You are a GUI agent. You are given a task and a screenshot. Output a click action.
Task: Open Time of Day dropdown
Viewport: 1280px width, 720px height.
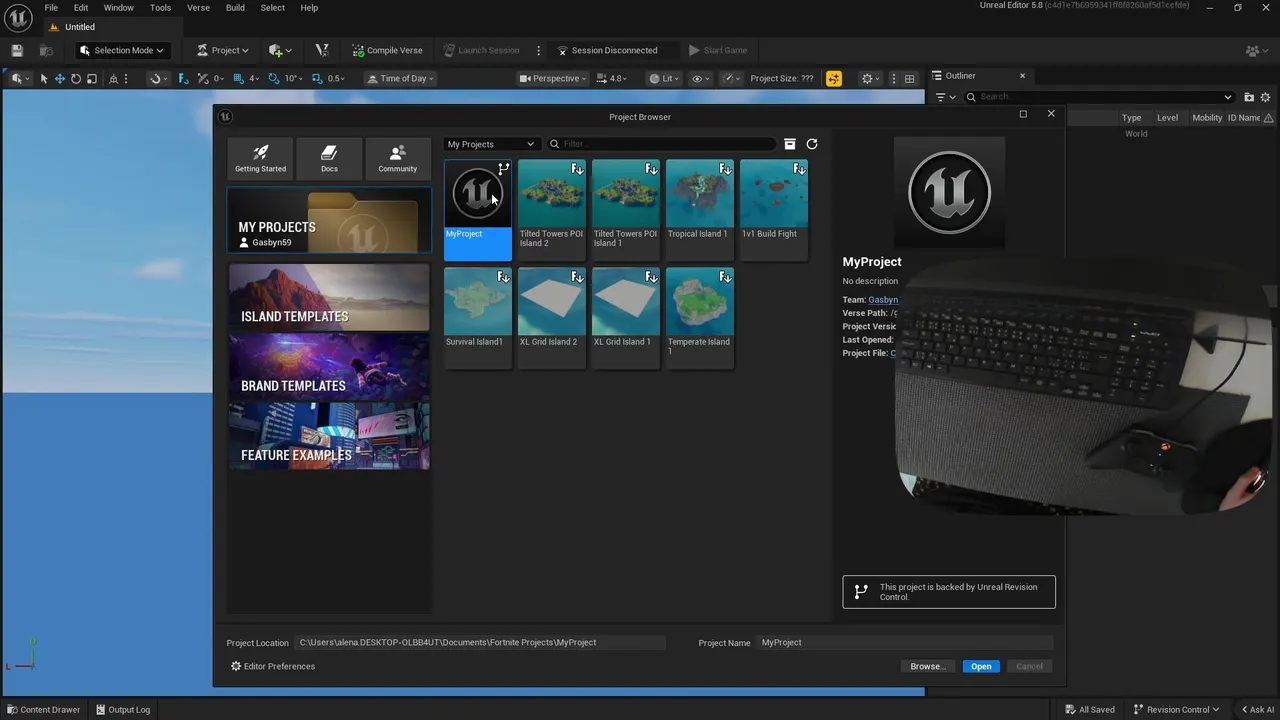tap(400, 78)
